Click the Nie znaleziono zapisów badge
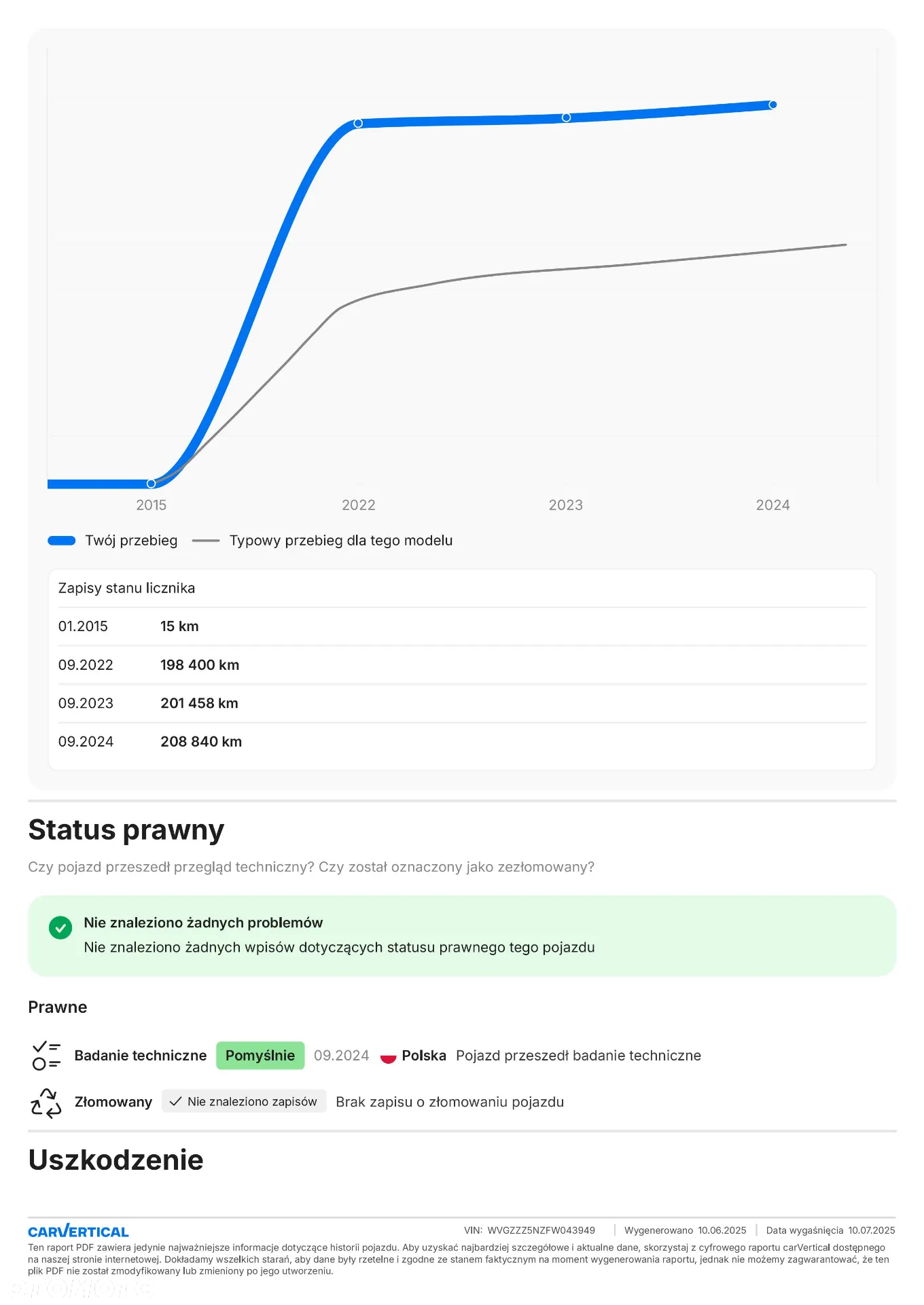Screen dimensions: 924x1305 click(244, 1101)
